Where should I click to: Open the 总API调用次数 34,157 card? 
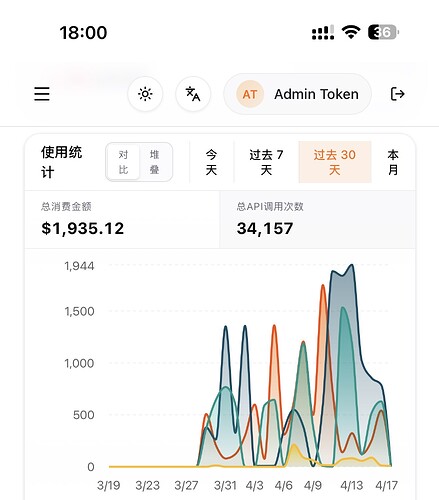317,219
